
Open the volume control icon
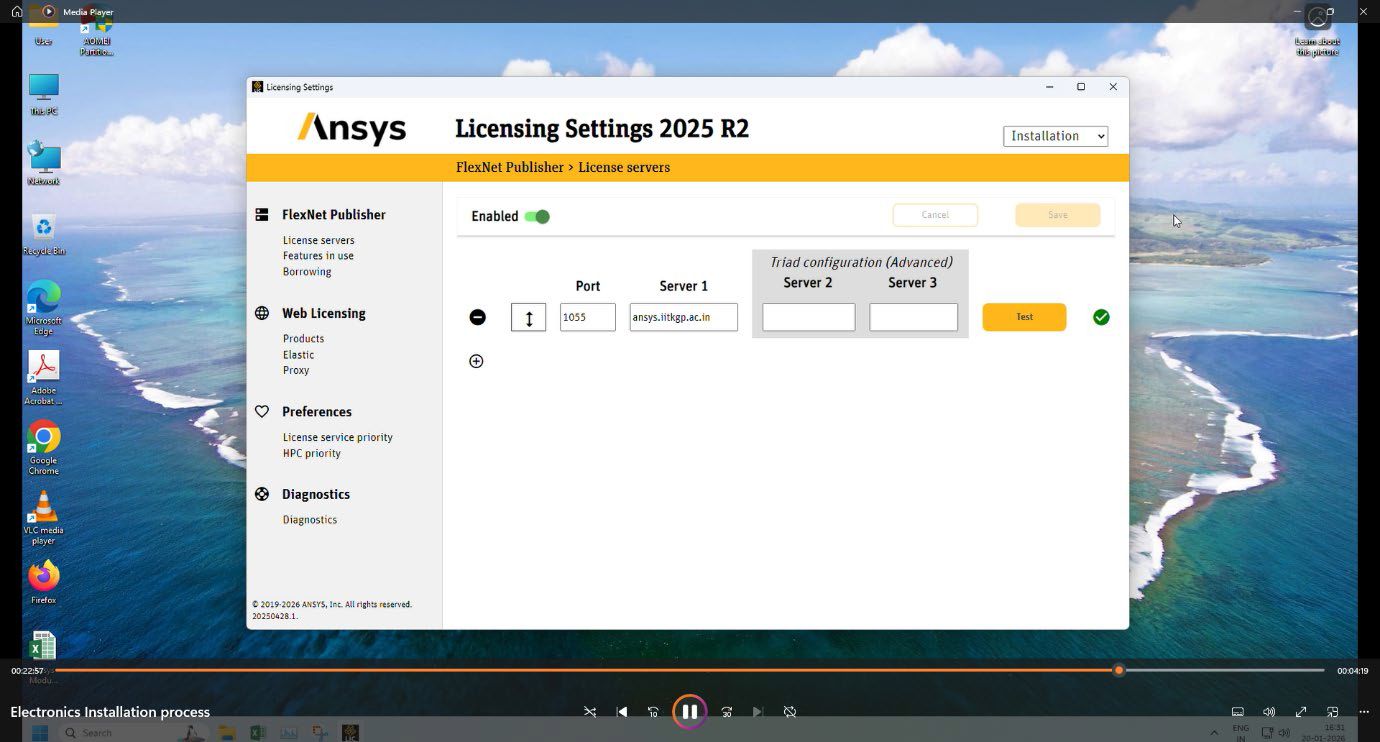pos(1269,712)
